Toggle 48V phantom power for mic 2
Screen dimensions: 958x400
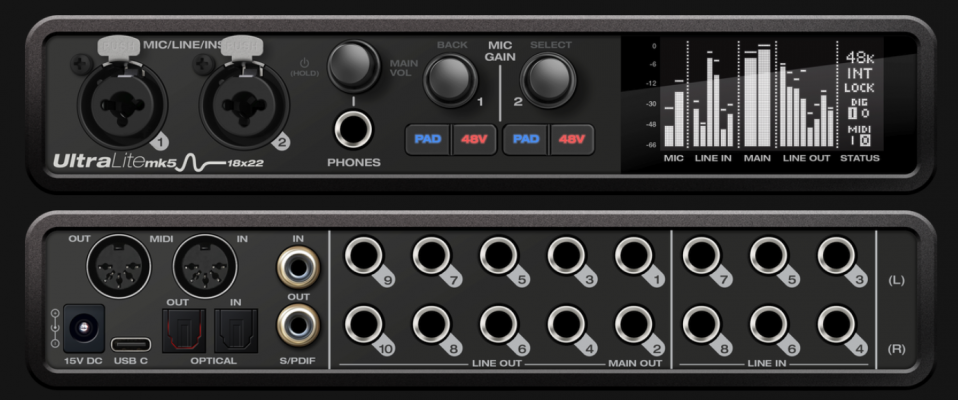tap(572, 139)
